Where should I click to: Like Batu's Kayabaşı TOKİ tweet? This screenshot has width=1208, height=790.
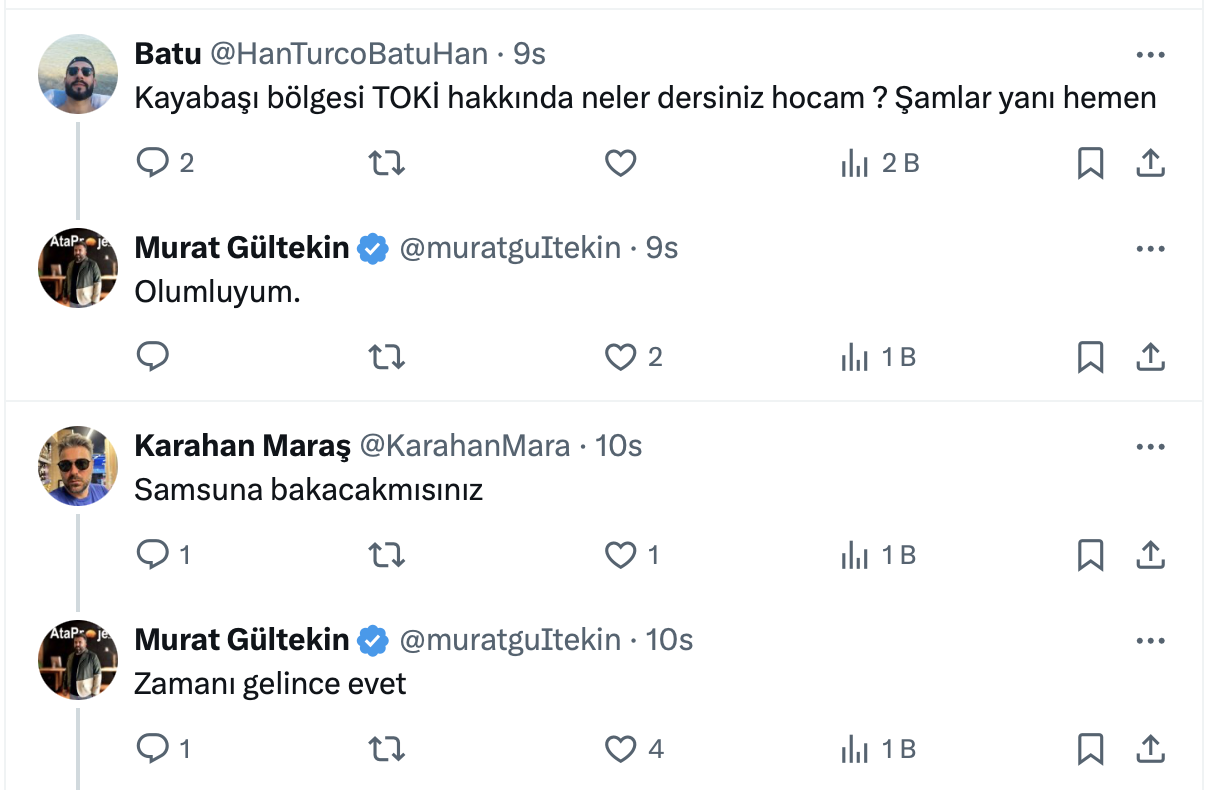[x=621, y=162]
